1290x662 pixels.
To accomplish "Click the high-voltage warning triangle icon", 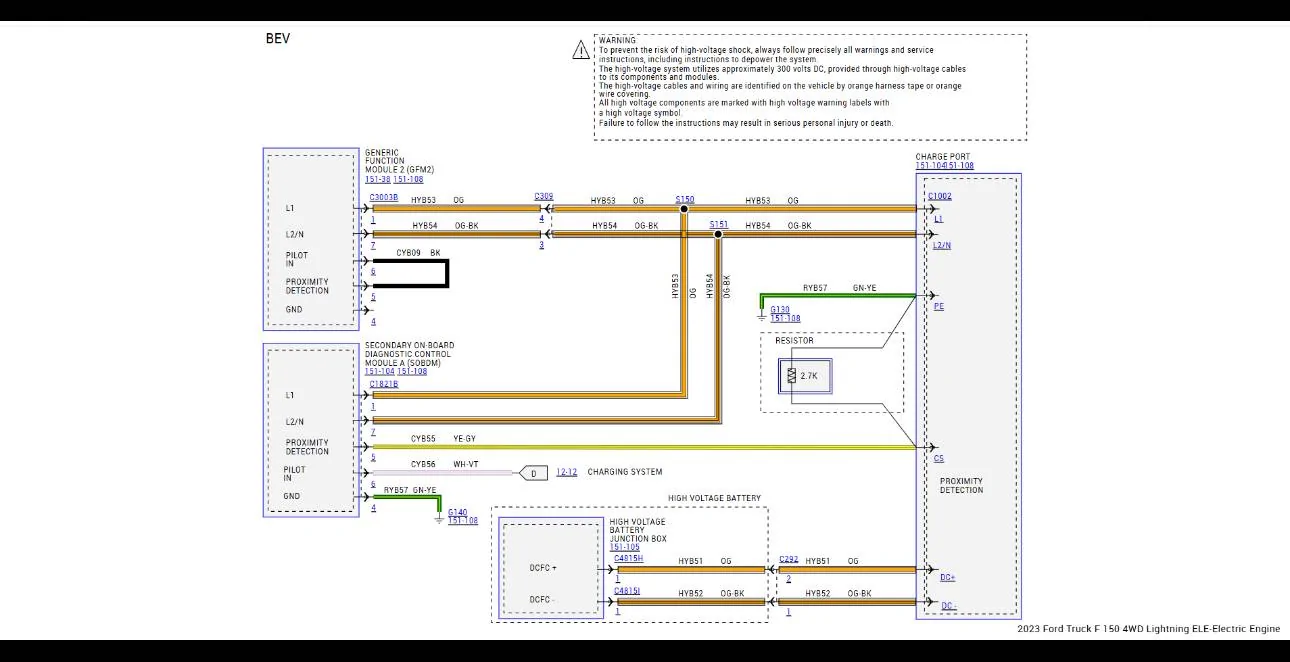I will (581, 50).
